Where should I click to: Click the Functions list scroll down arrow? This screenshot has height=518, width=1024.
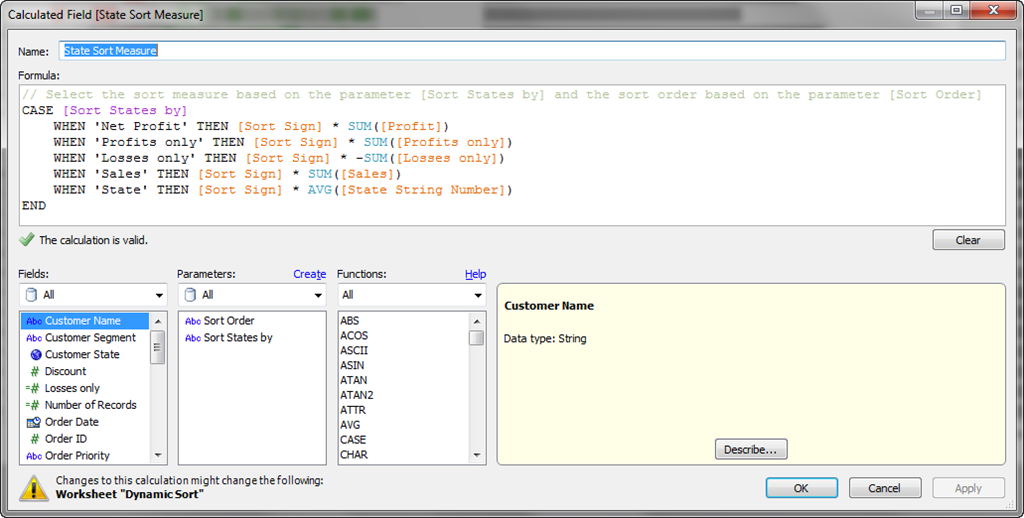pos(477,455)
